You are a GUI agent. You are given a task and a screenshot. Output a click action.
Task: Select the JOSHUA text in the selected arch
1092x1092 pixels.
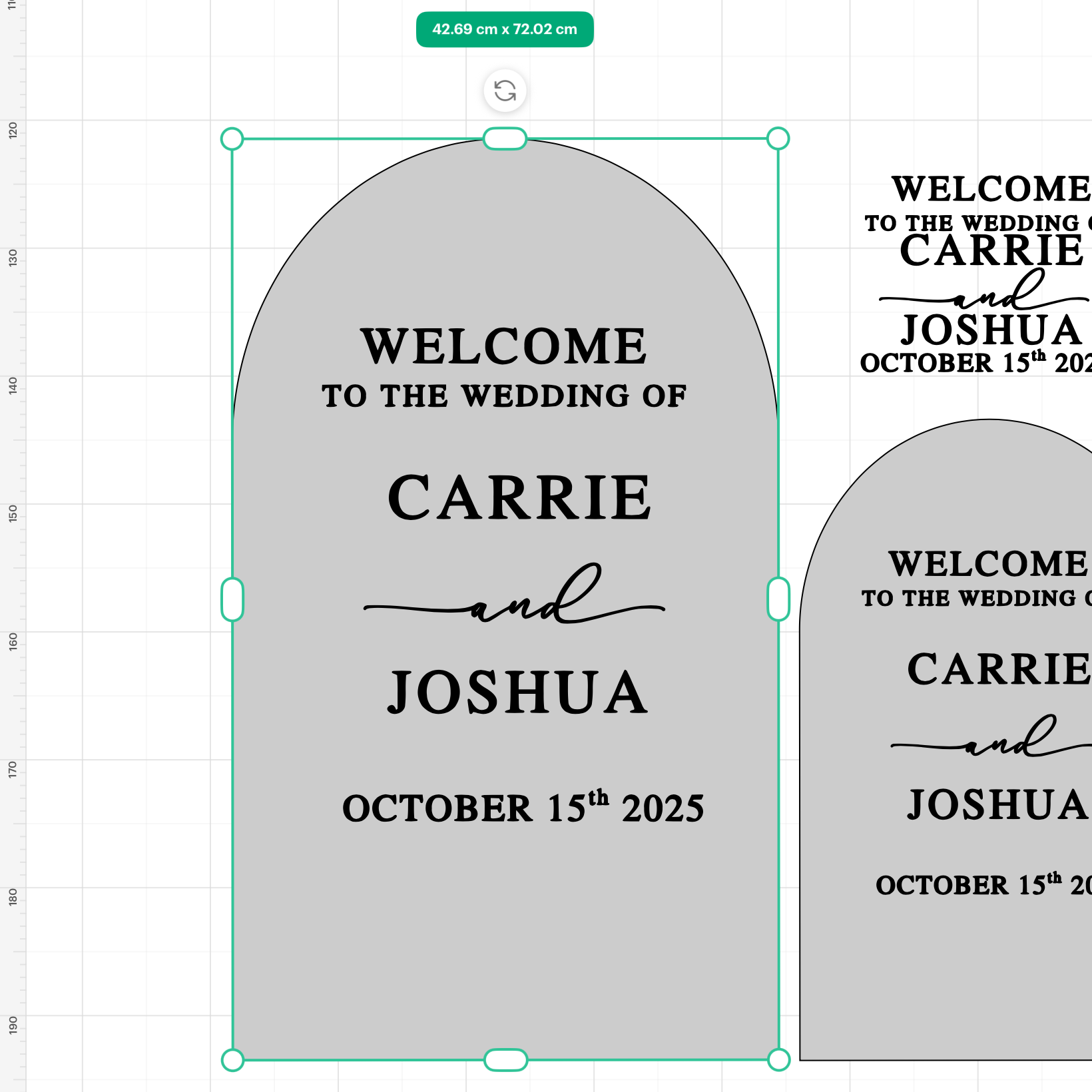coord(517,692)
